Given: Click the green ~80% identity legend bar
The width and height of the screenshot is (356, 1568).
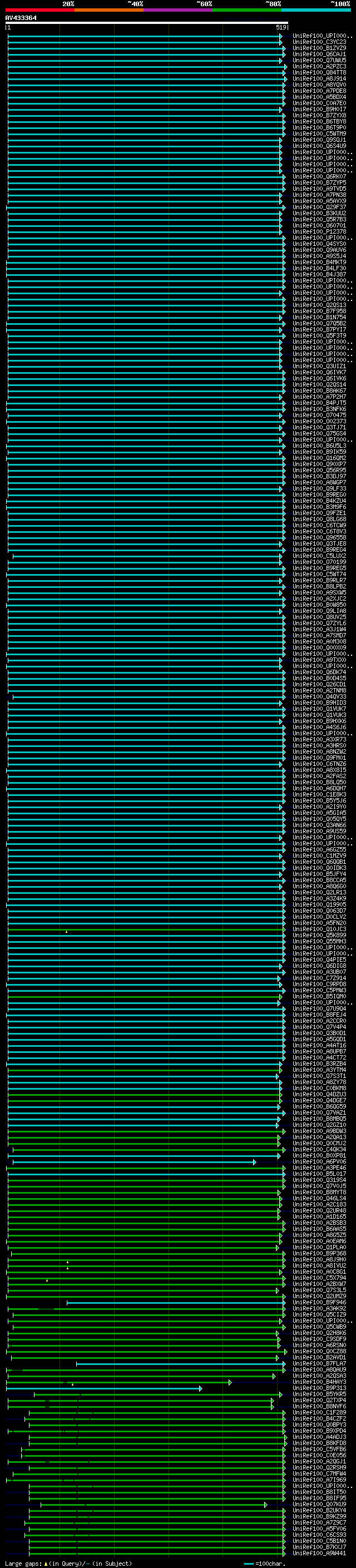Looking at the screenshot, I should (247, 10).
